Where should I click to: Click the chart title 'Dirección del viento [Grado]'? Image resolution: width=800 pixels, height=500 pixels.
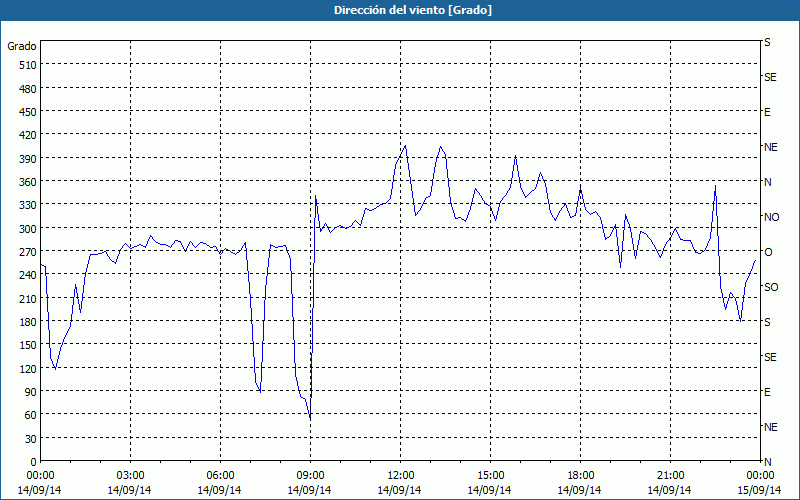click(x=413, y=10)
